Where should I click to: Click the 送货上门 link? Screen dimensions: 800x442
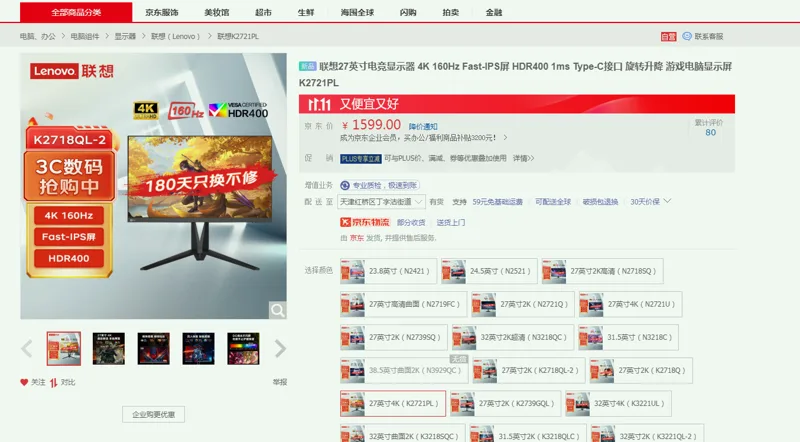[x=451, y=223]
